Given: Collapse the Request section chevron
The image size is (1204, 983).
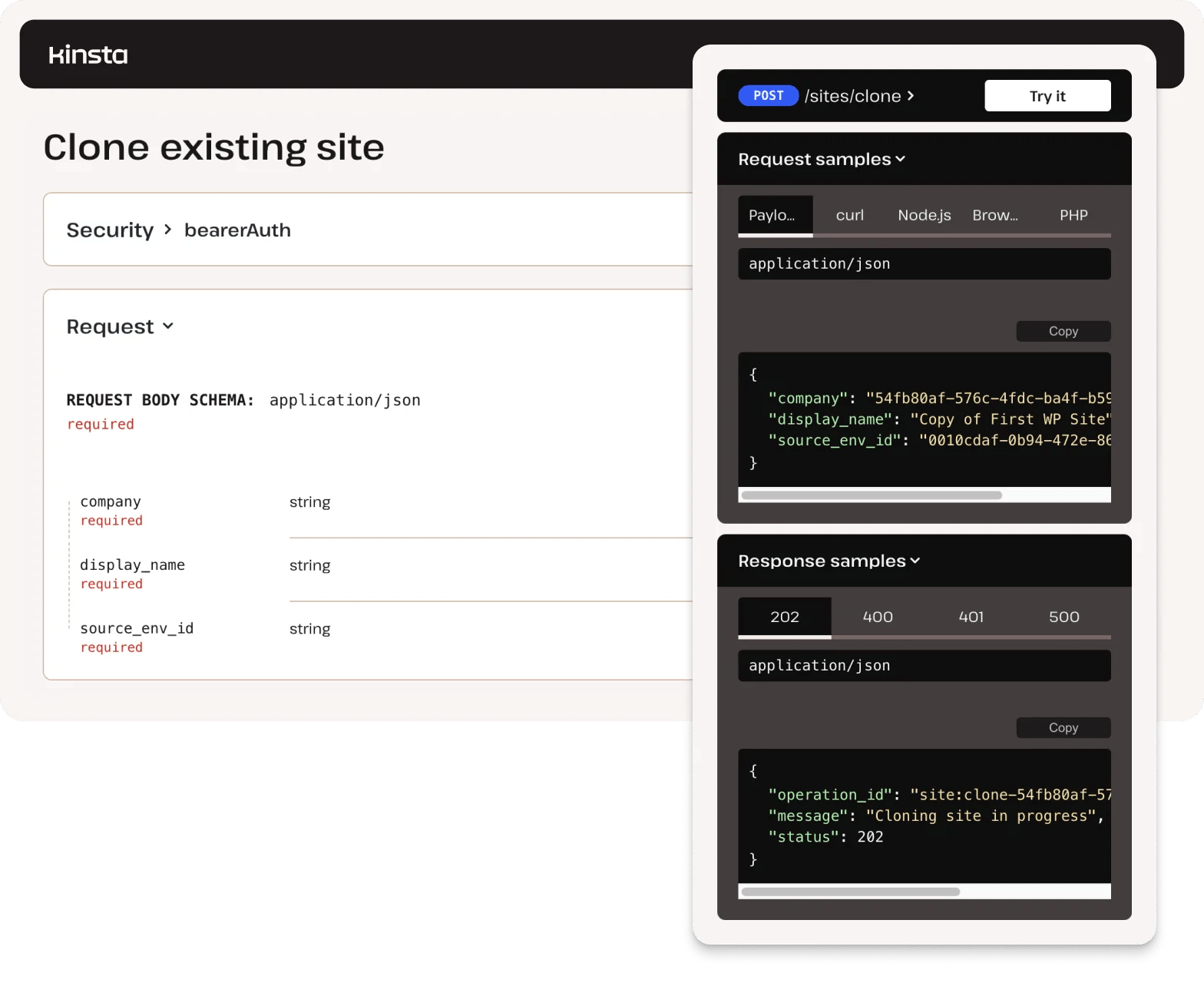Looking at the screenshot, I should pyautogui.click(x=168, y=326).
